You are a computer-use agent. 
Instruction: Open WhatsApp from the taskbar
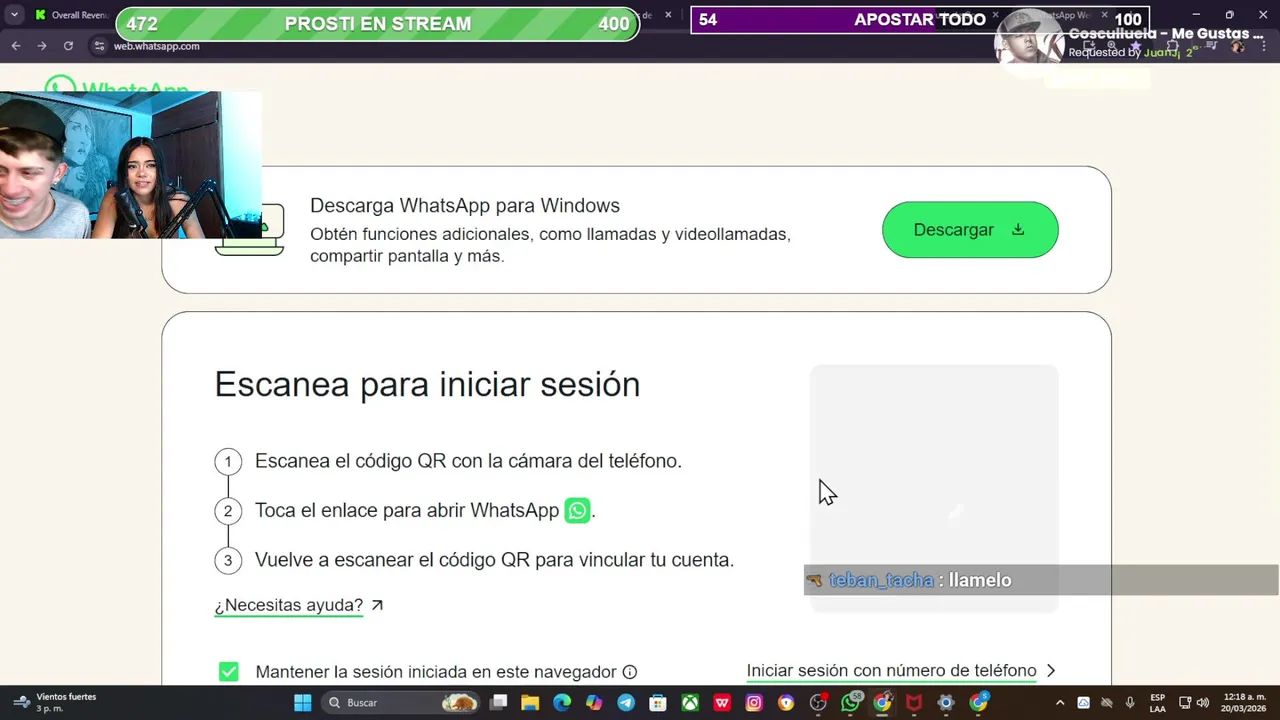[851, 703]
